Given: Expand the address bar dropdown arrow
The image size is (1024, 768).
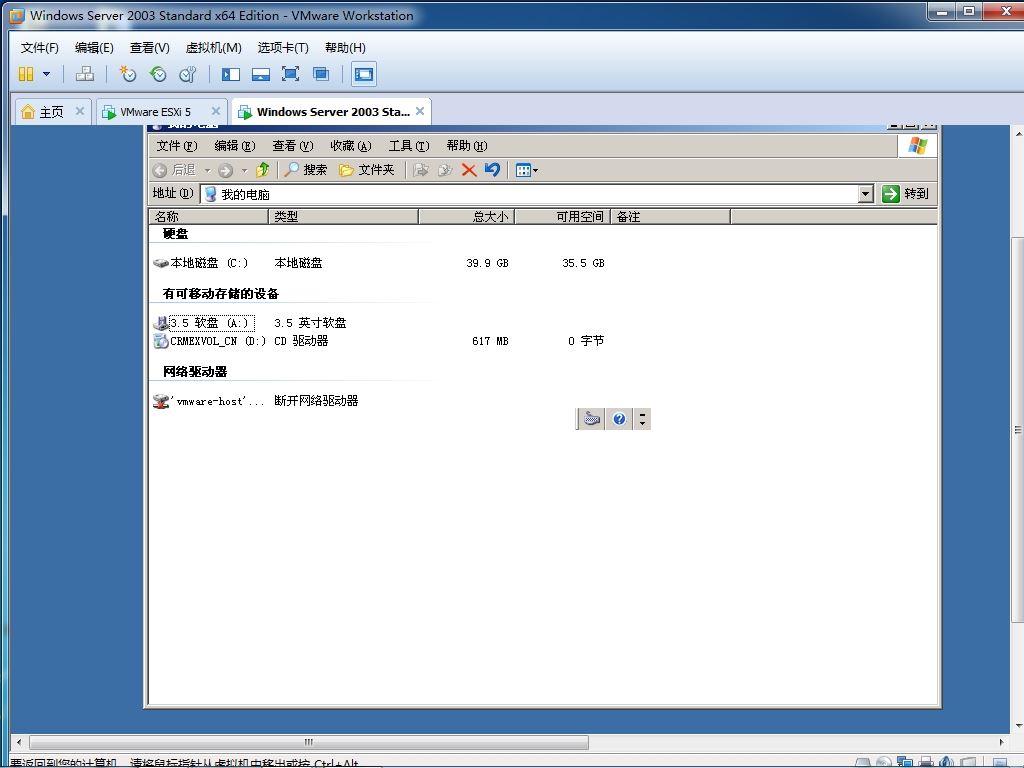Looking at the screenshot, I should (x=865, y=194).
